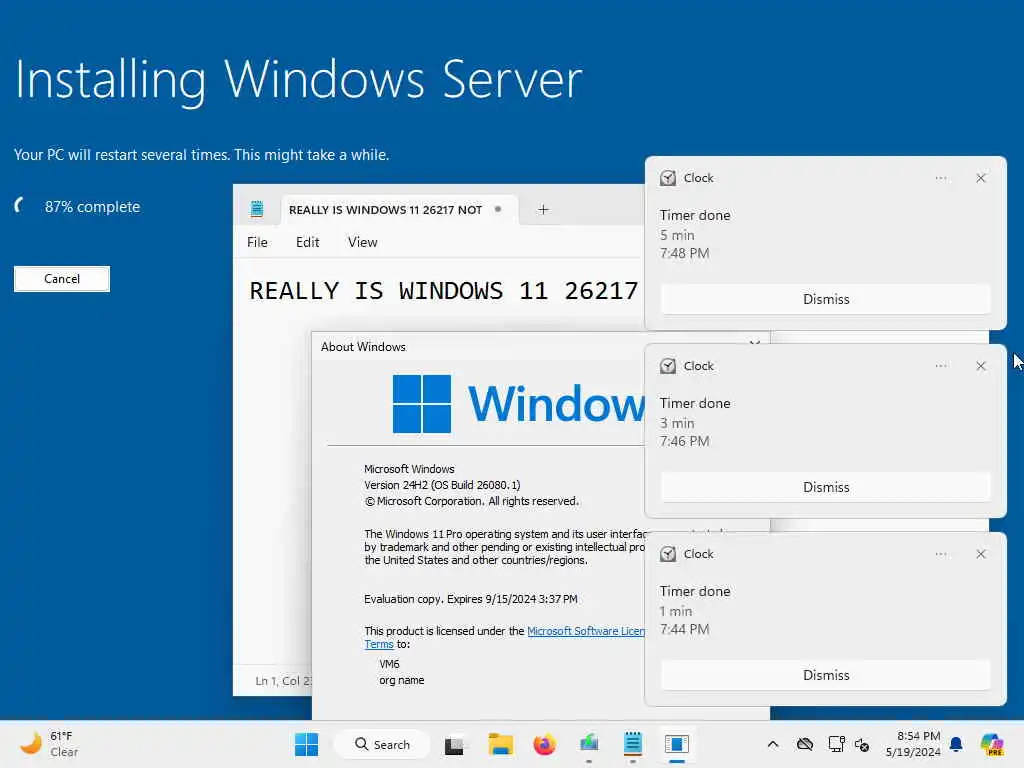Open options menu of 3 min notification
The image size is (1024, 768).
tap(940, 366)
